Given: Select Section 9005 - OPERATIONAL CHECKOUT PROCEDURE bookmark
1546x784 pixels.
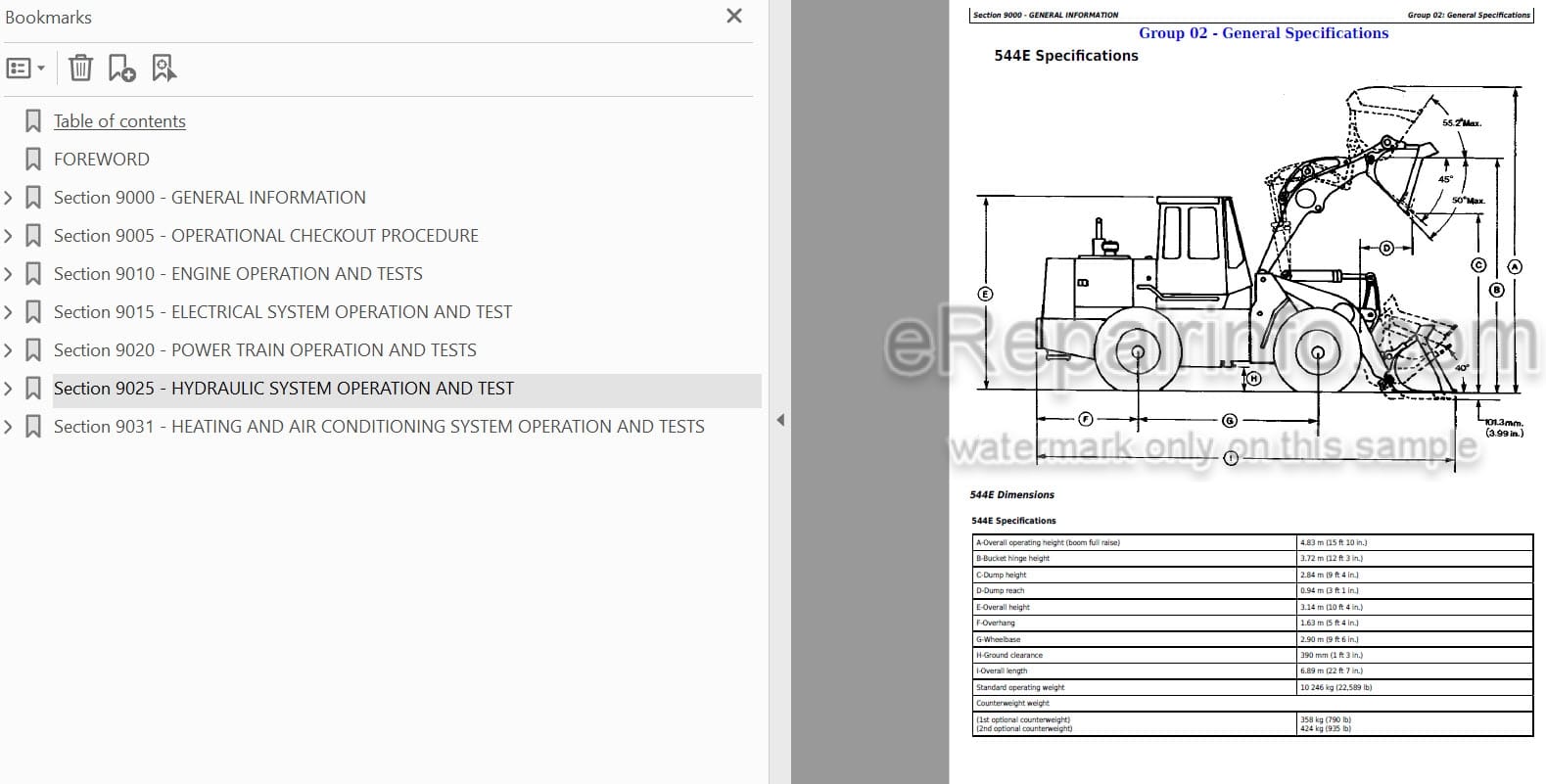Looking at the screenshot, I should (x=266, y=236).
